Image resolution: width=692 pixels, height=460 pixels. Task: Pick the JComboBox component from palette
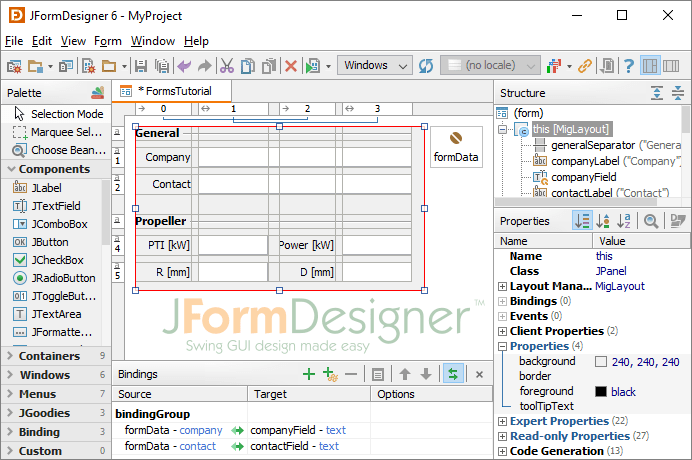pyautogui.click(x=50, y=224)
